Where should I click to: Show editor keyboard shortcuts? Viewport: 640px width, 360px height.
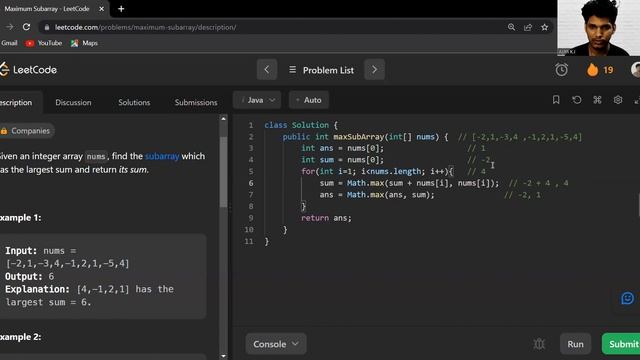coord(598,100)
